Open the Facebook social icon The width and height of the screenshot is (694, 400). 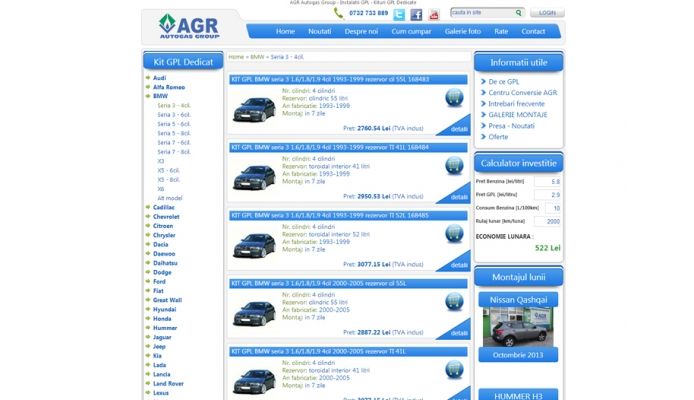tap(416, 15)
